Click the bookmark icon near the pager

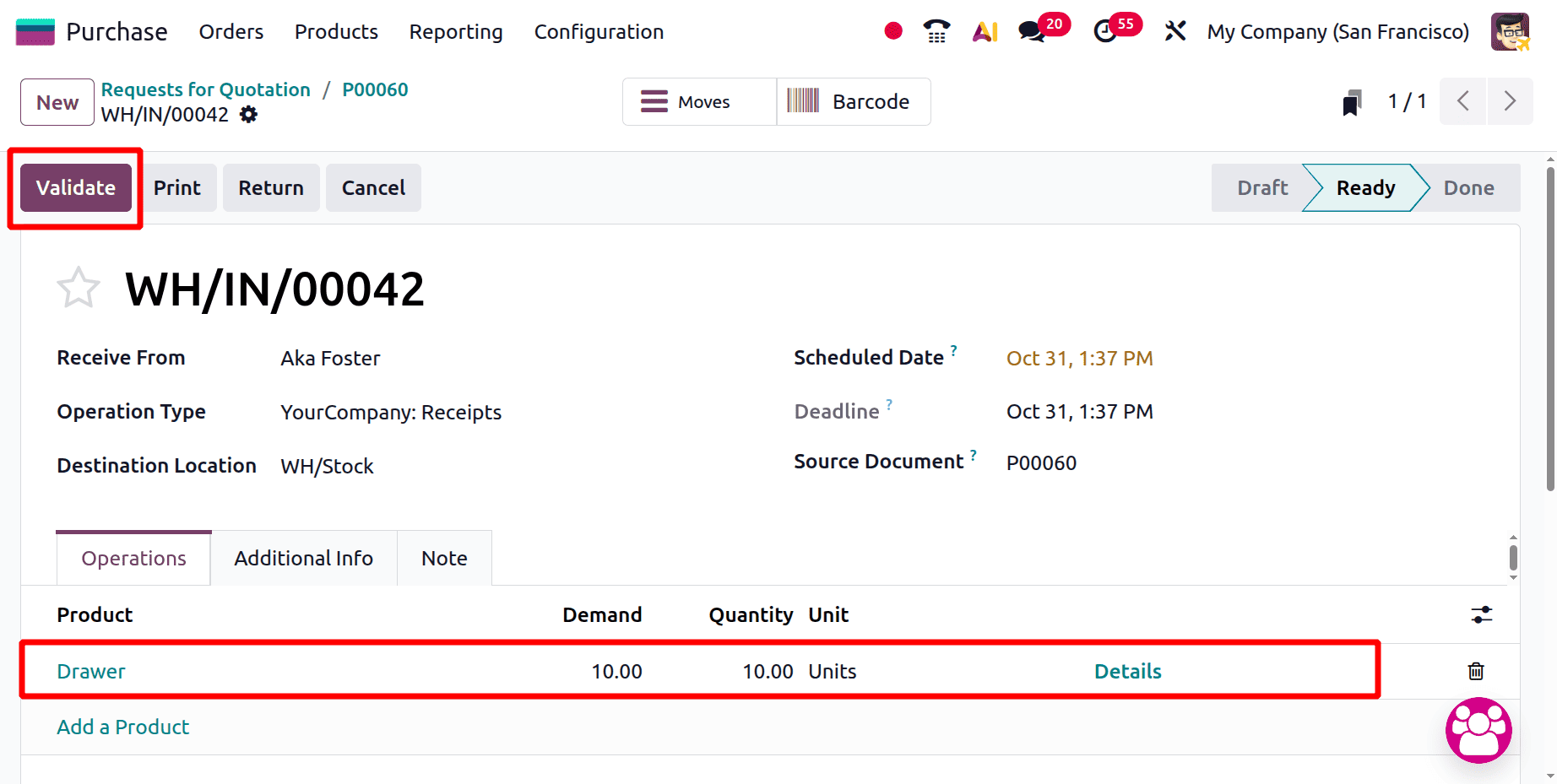1352,101
